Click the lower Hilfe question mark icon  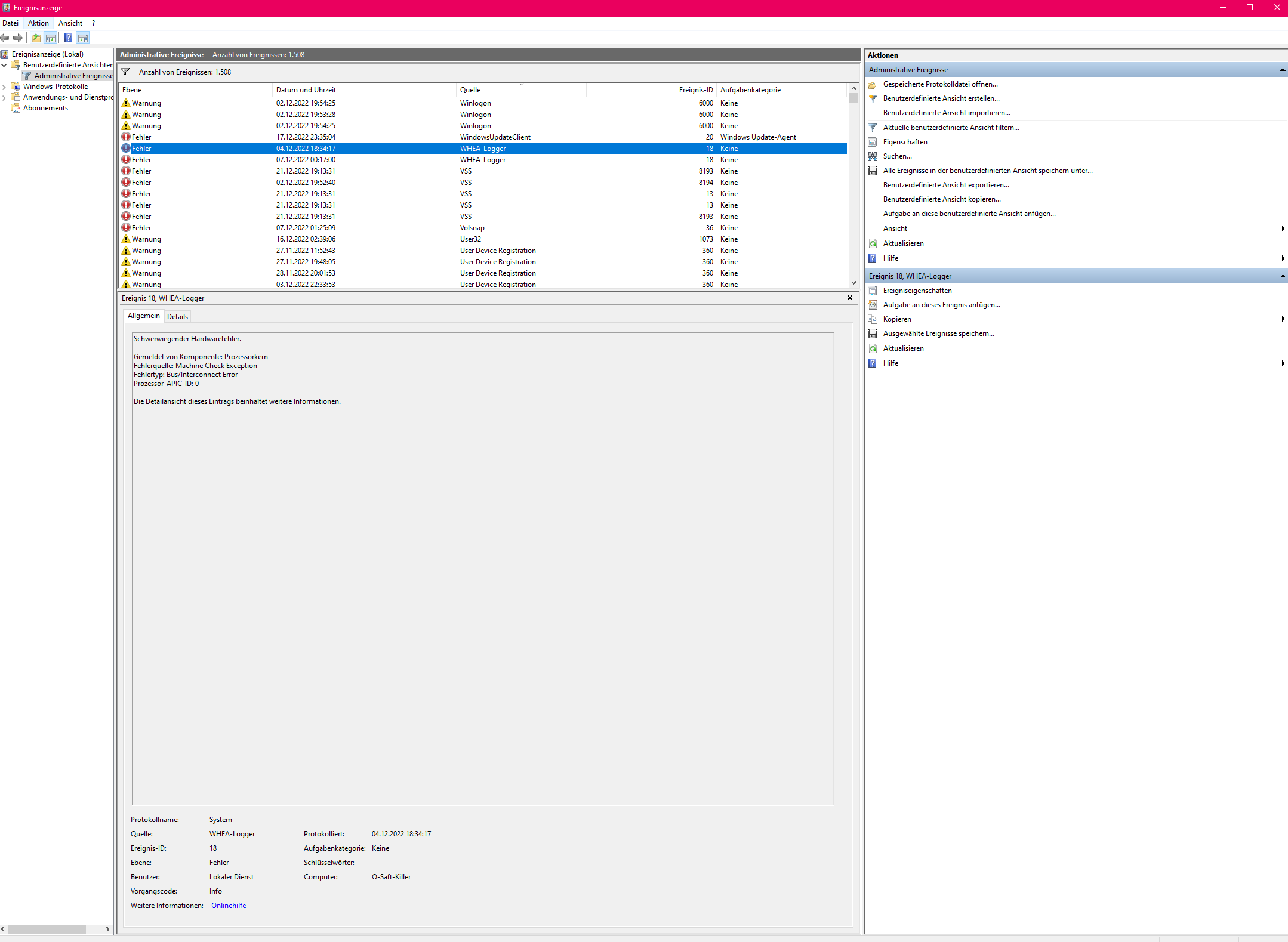873,363
